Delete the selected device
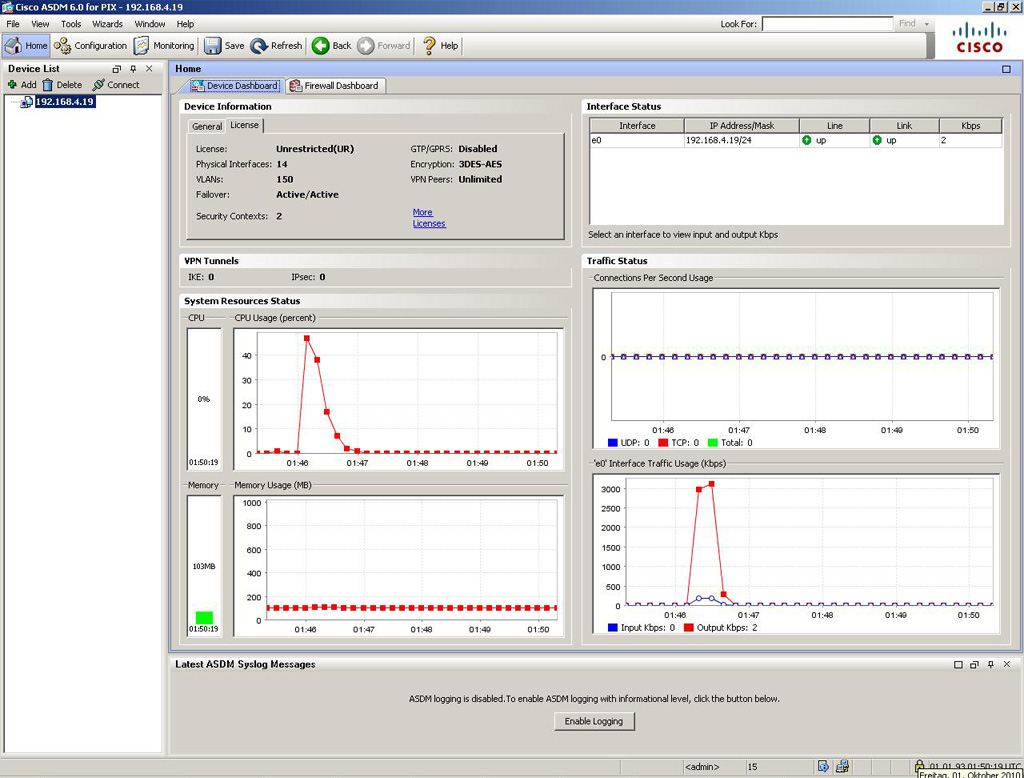1024x778 pixels. coord(62,85)
